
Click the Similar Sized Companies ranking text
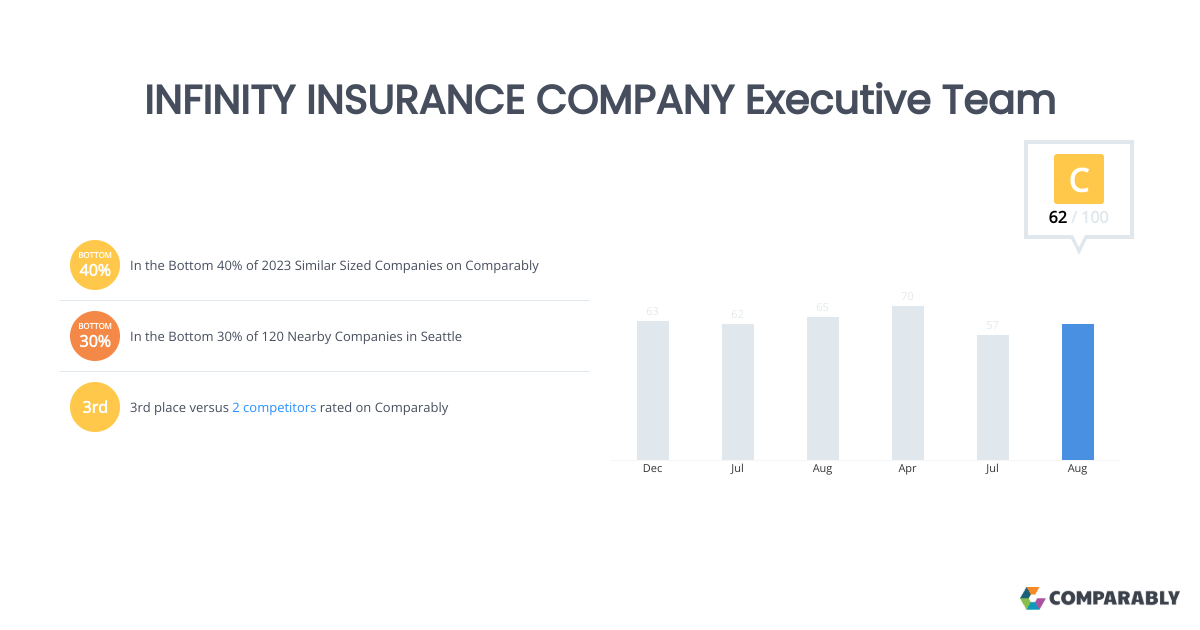pos(335,265)
